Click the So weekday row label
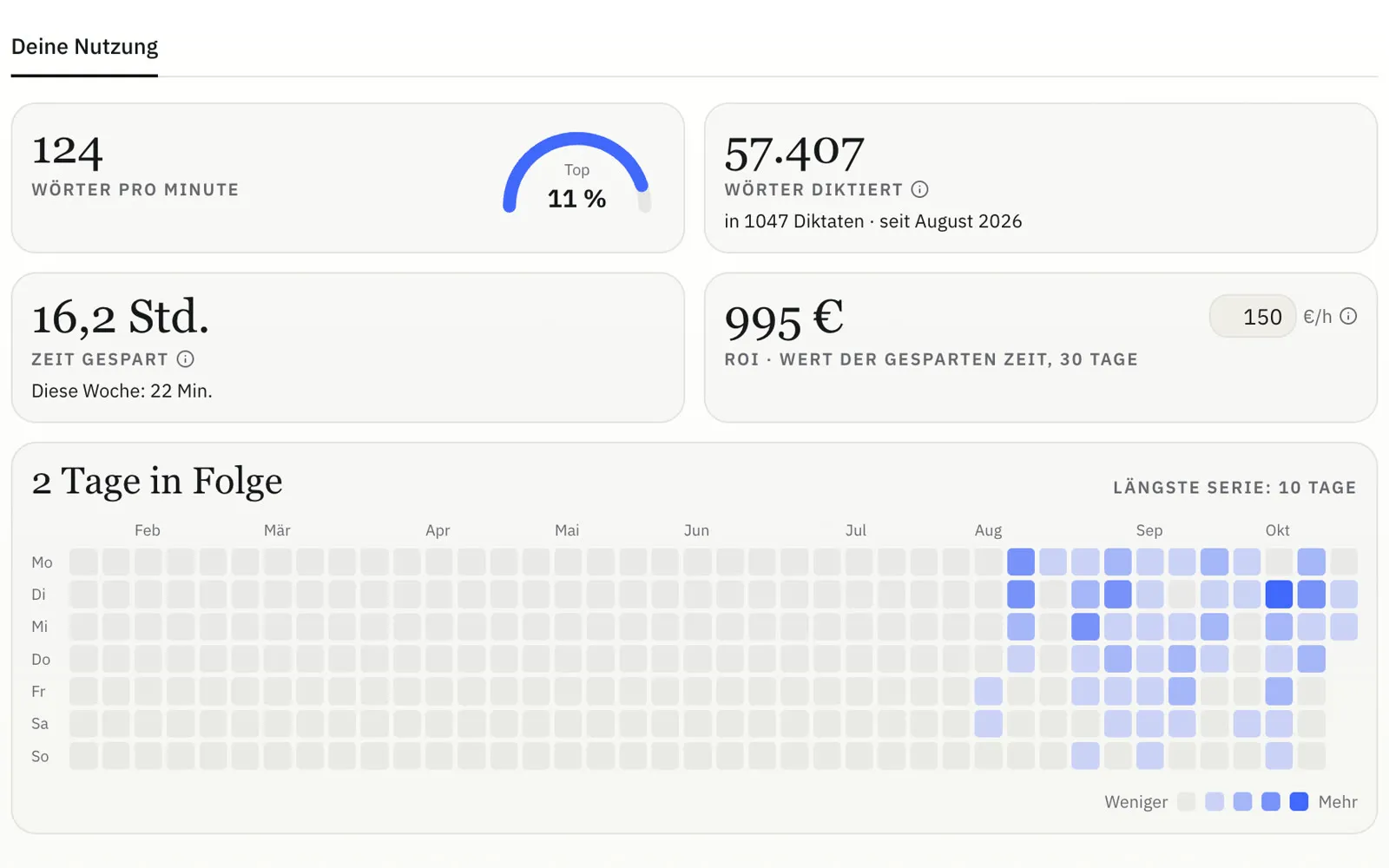1389x868 pixels. [40, 757]
